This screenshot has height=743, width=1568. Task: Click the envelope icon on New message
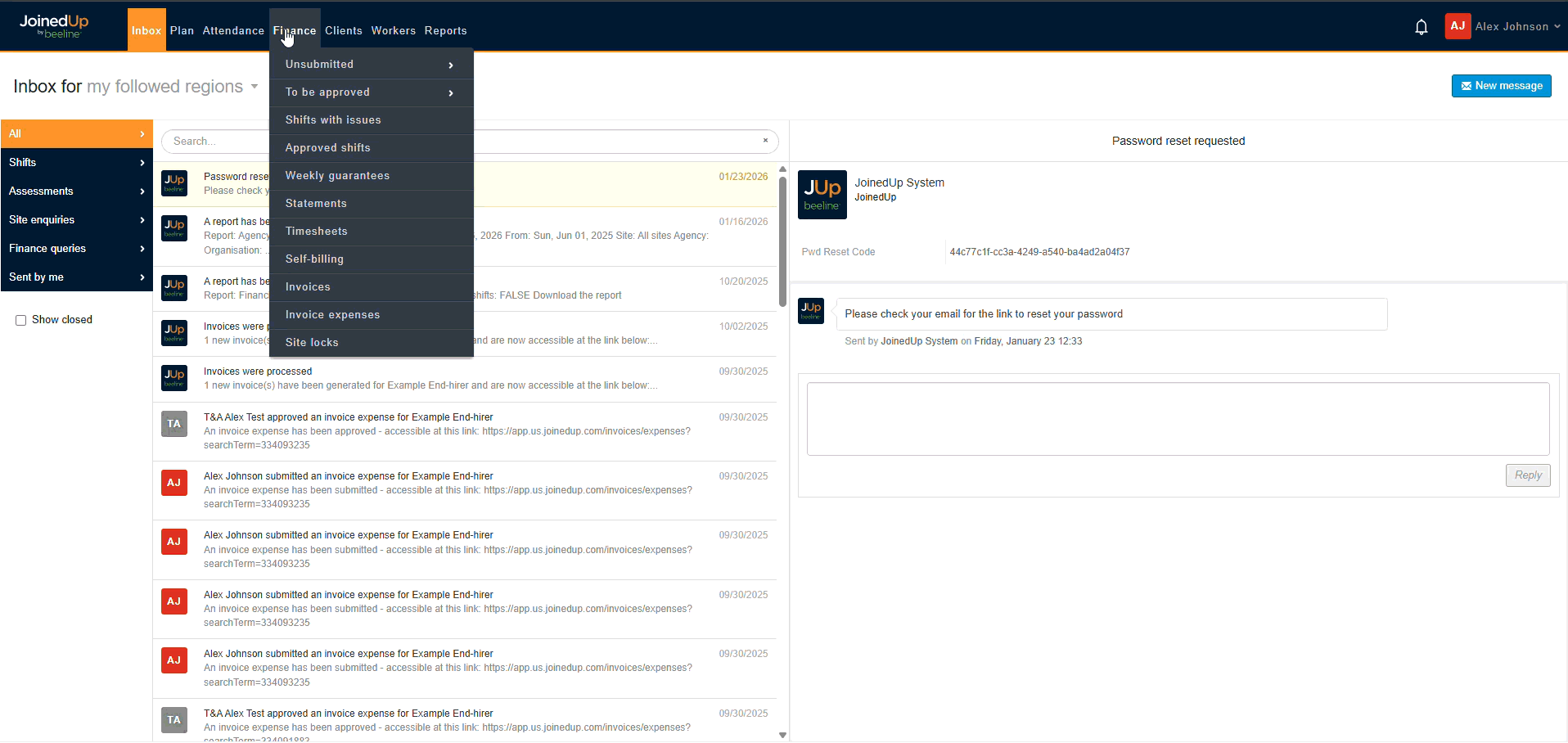pyautogui.click(x=1466, y=86)
